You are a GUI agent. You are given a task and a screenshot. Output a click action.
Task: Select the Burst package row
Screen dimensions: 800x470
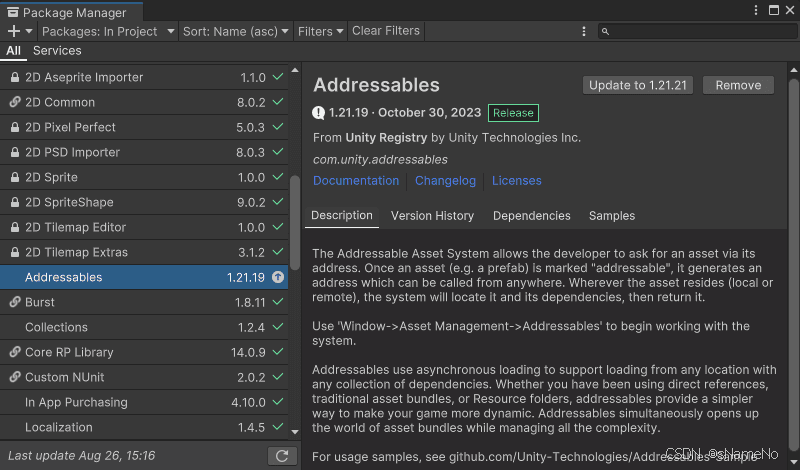[x=144, y=302]
